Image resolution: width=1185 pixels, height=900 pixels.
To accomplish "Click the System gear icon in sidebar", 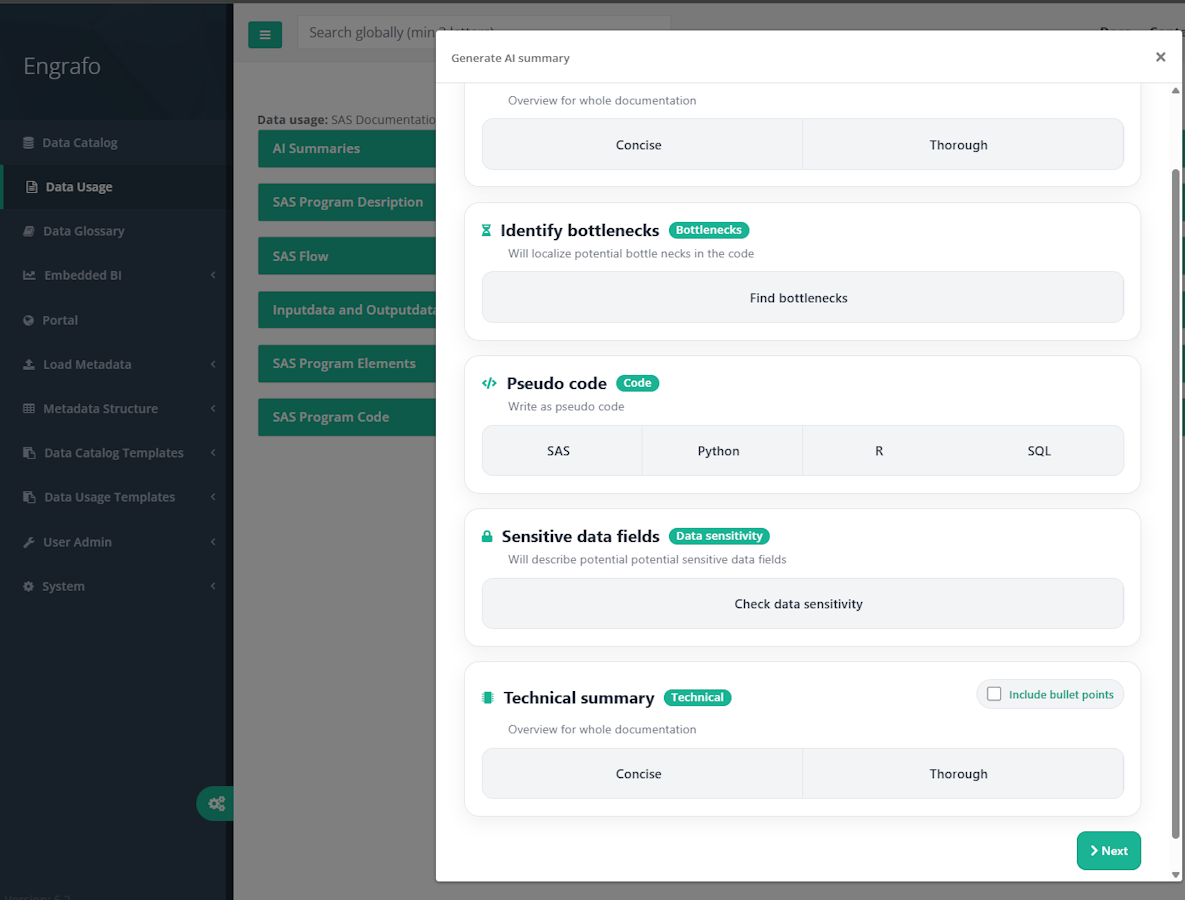I will point(28,586).
